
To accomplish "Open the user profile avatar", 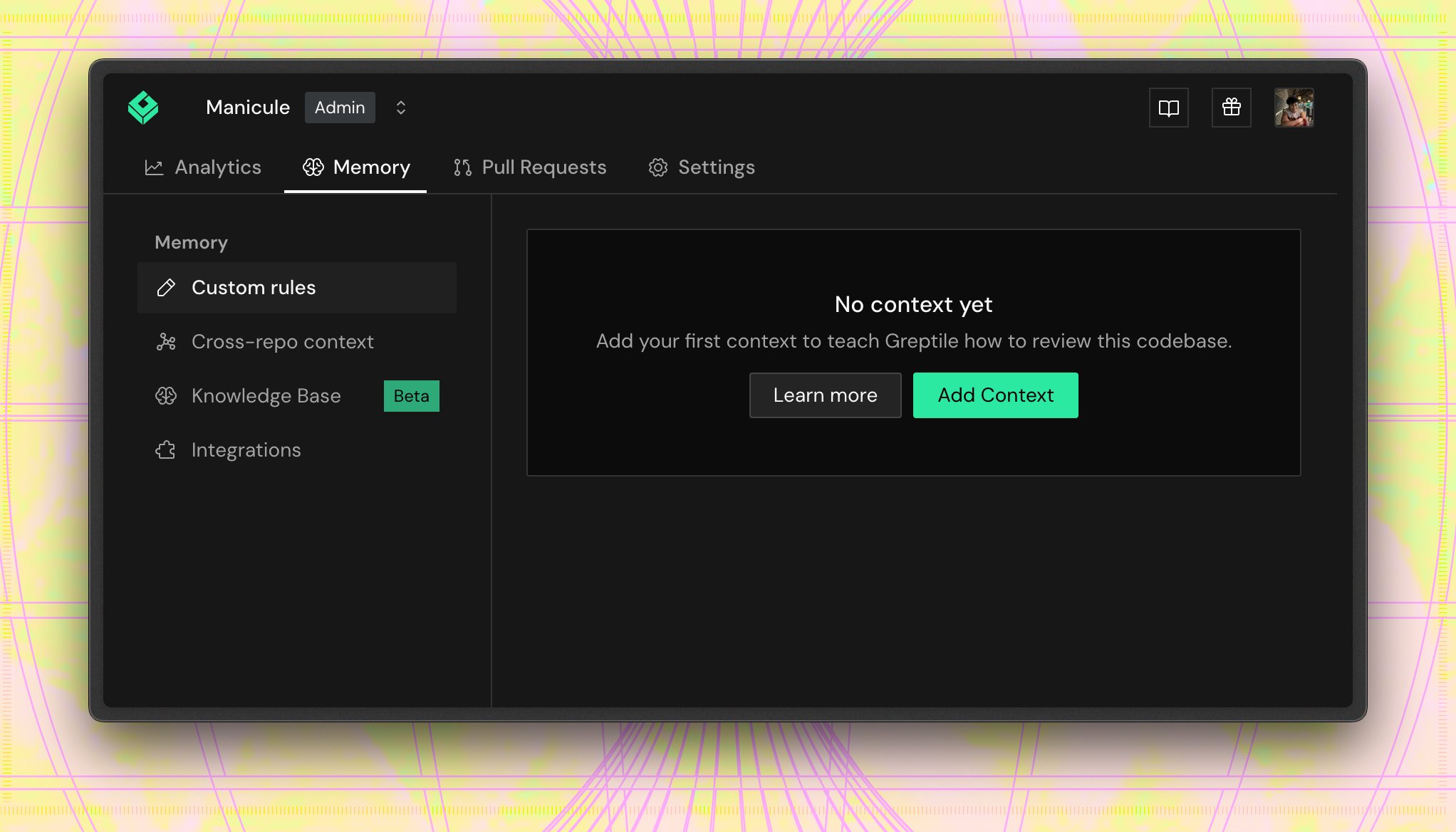I will click(1294, 108).
